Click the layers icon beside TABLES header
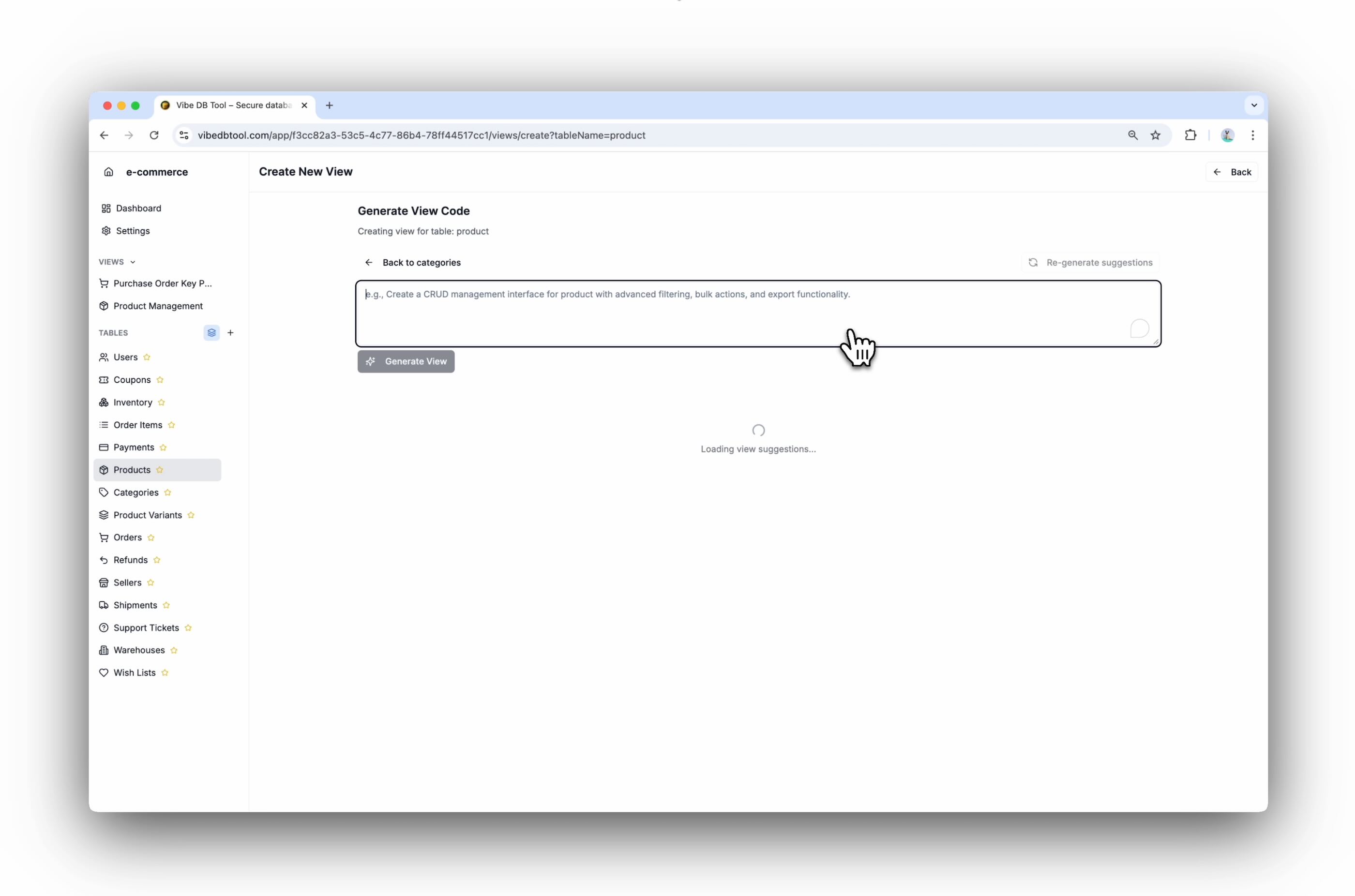Viewport: 1355px width, 896px height. click(x=211, y=332)
